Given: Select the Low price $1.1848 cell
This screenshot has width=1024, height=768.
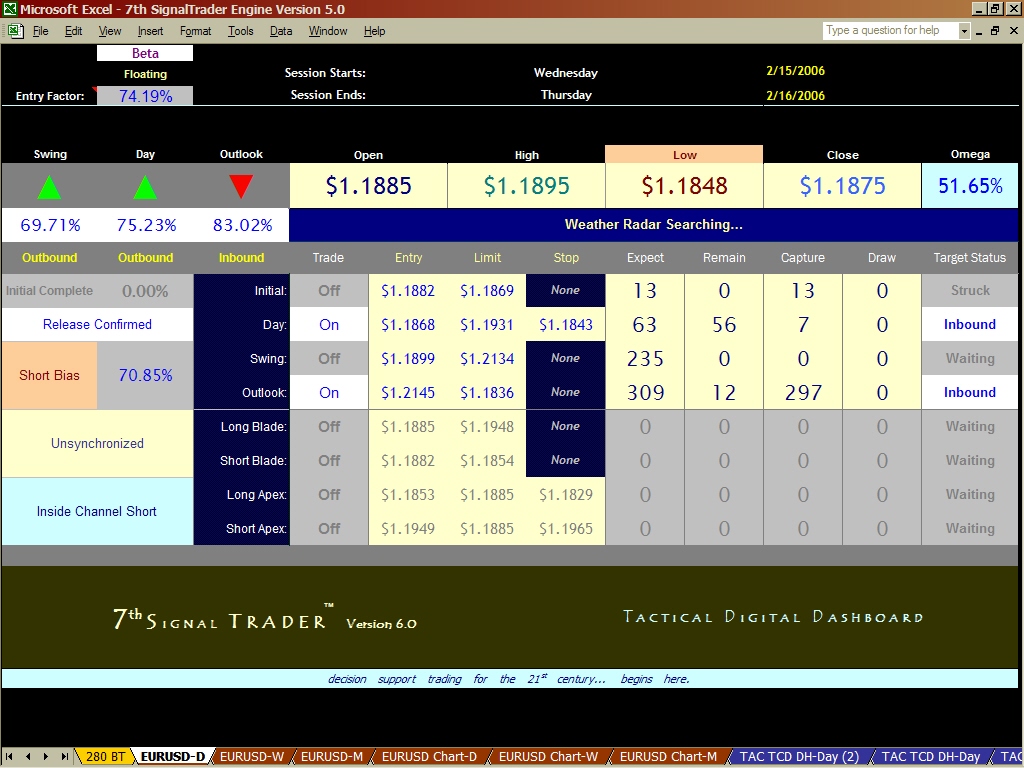Looking at the screenshot, I should click(x=684, y=185).
